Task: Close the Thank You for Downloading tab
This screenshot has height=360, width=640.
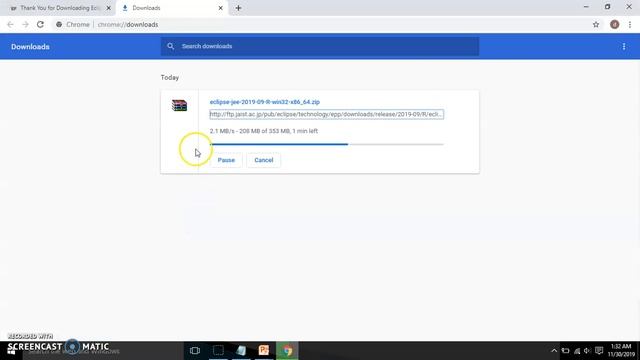Action: [109, 8]
